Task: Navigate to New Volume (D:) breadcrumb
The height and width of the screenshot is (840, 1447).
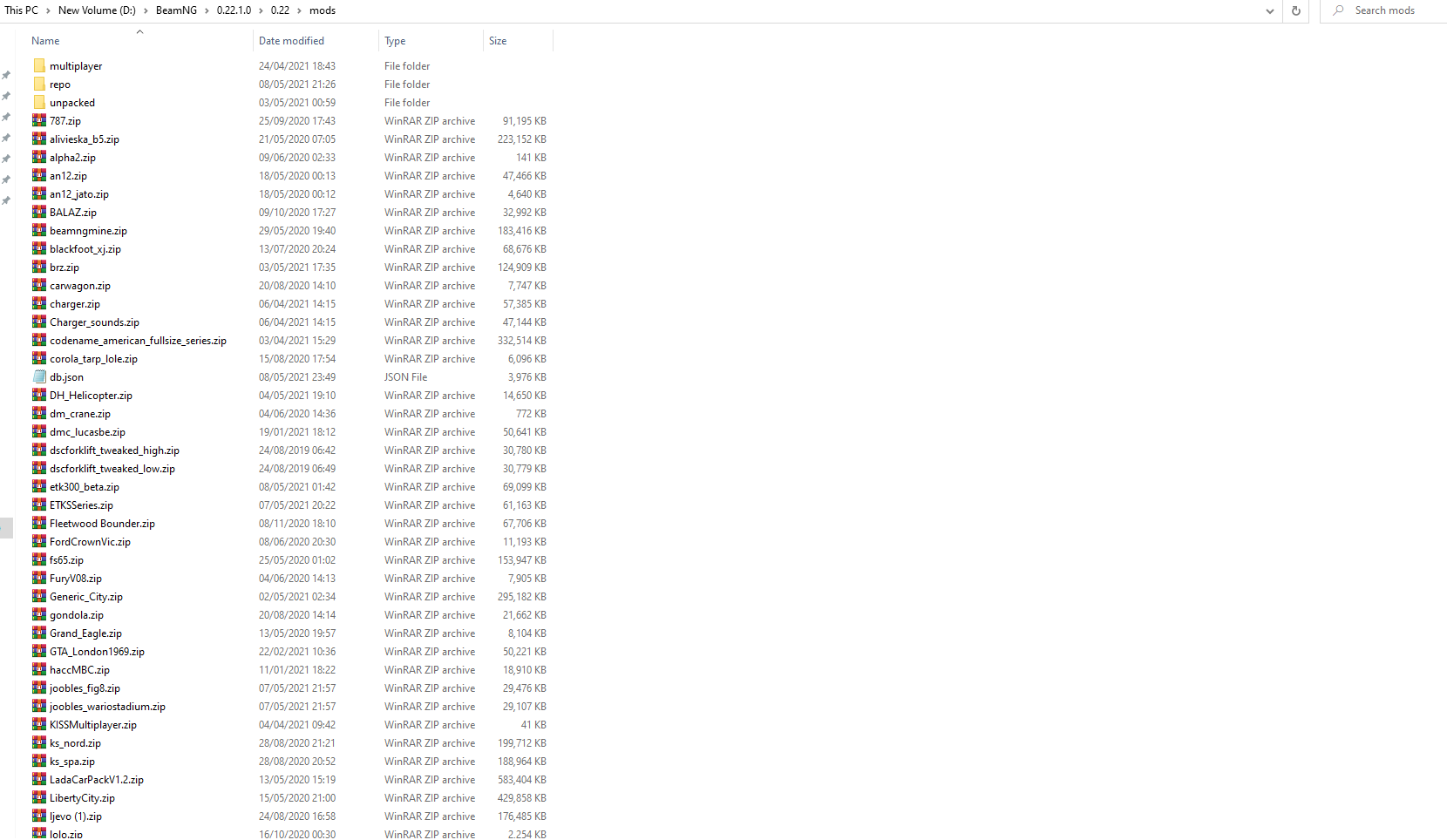Action: [x=97, y=10]
